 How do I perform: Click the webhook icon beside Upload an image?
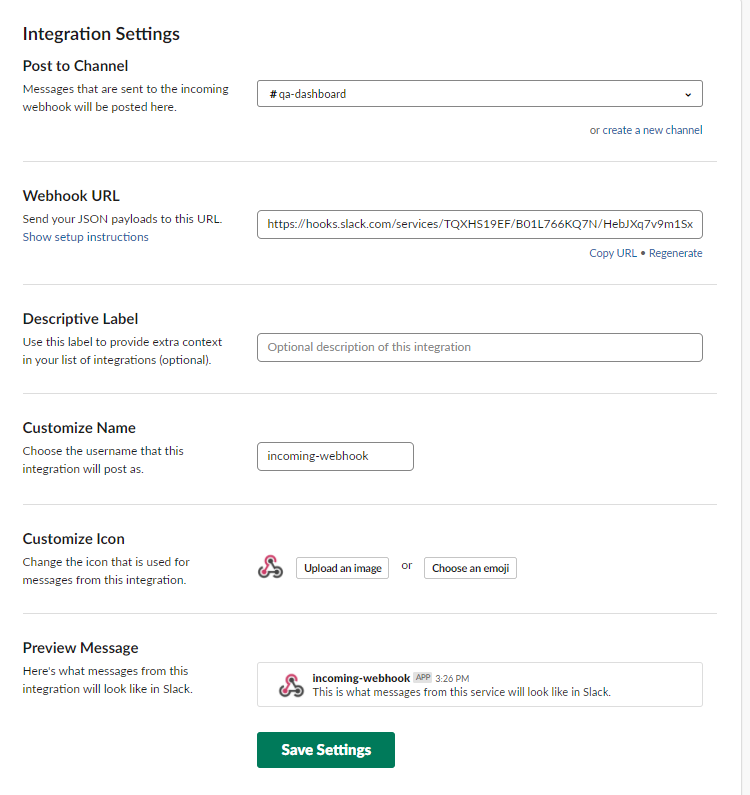pyautogui.click(x=270, y=567)
